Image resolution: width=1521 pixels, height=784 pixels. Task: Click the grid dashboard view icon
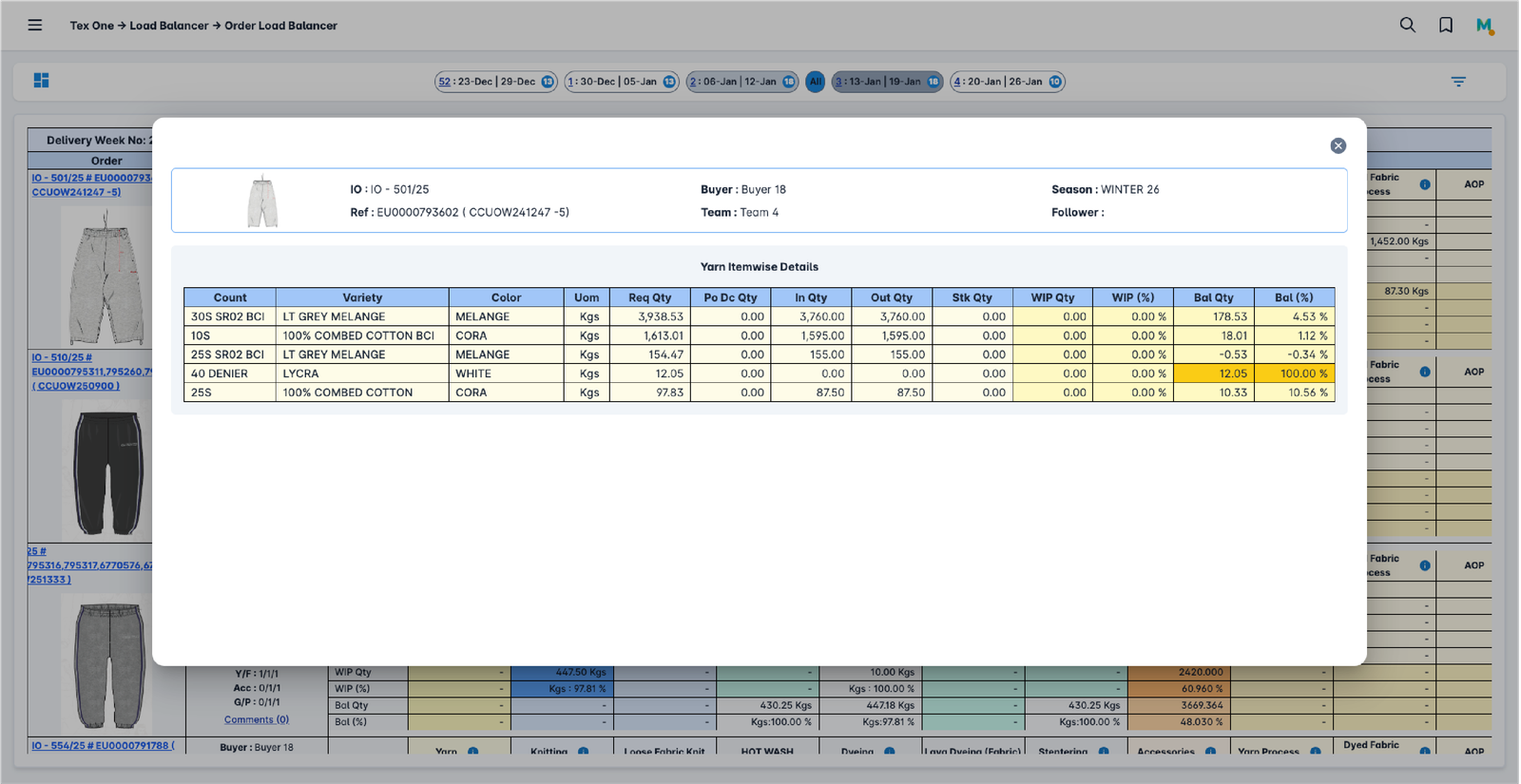[41, 81]
